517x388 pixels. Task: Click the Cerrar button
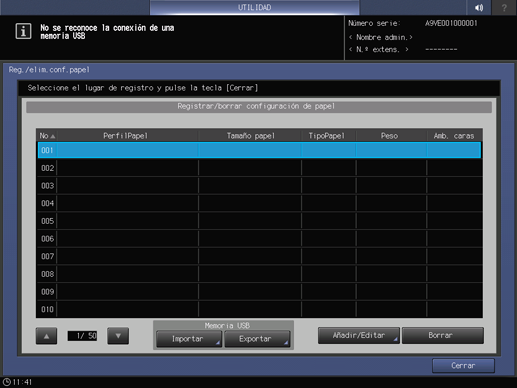tap(463, 366)
